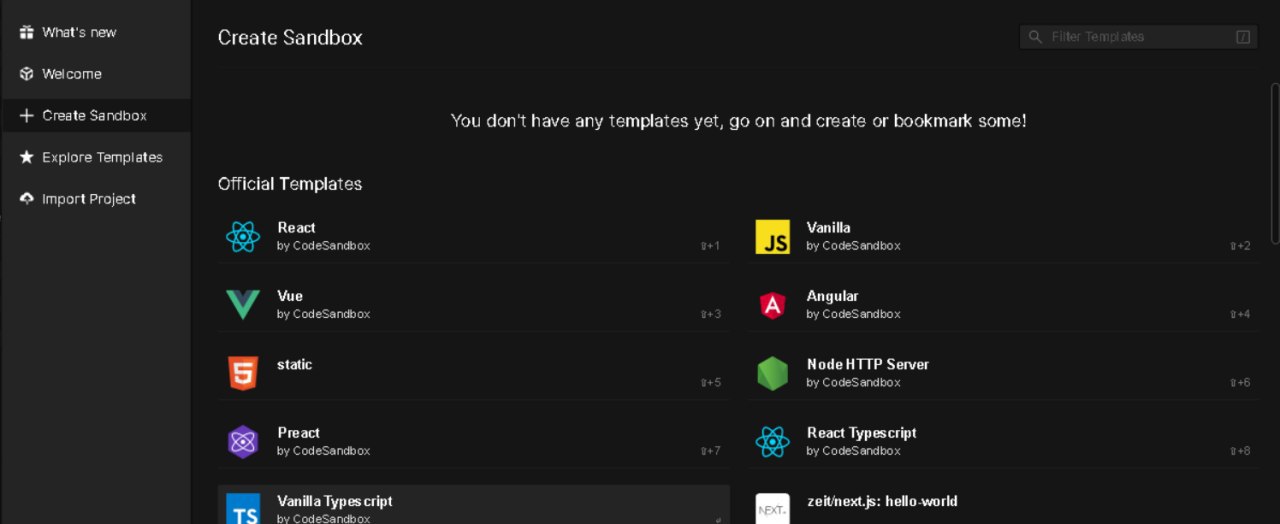Click the static shortcut hint ⇧+5

coord(710,383)
